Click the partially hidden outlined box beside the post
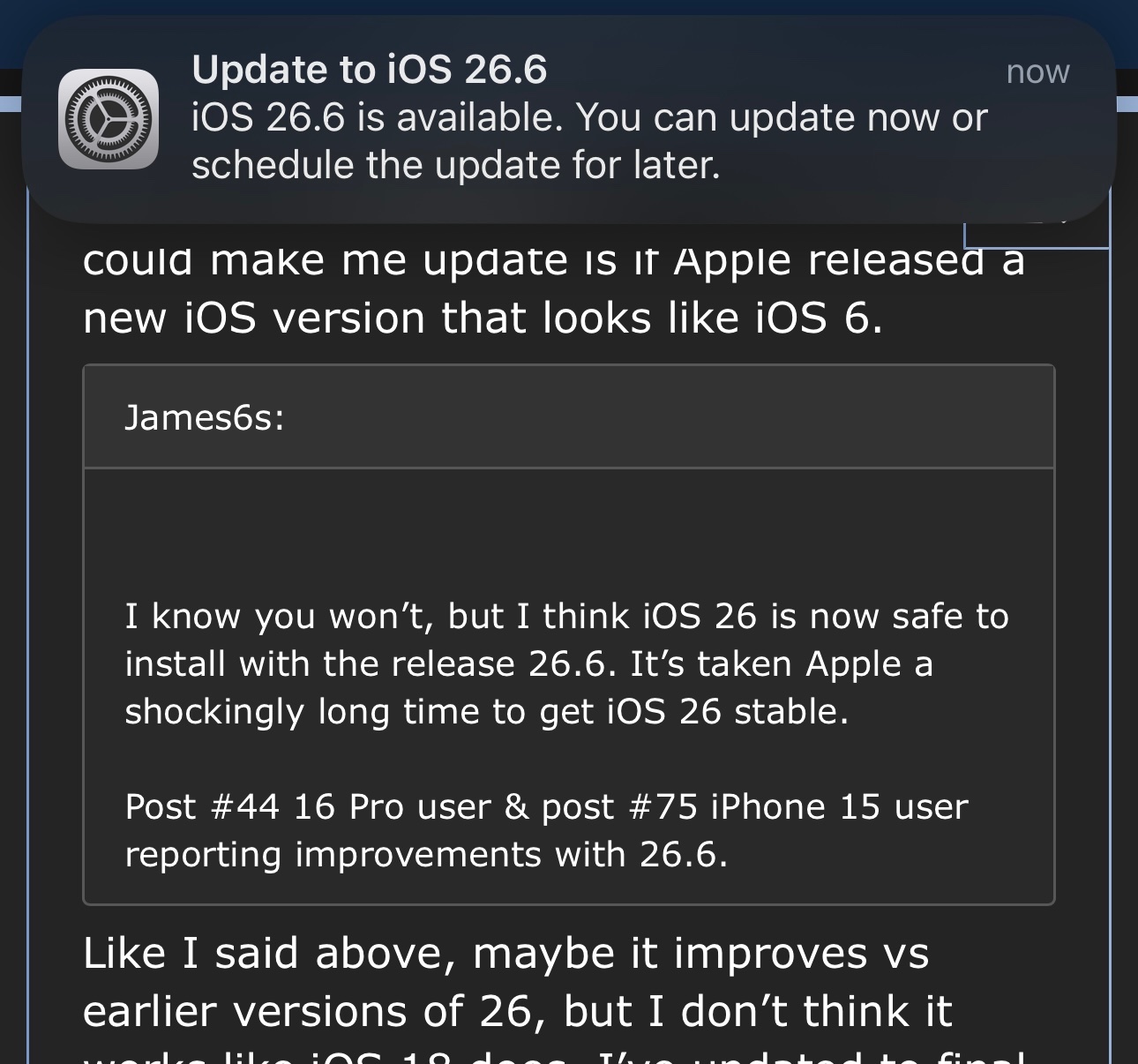The image size is (1138, 1064). (x=1037, y=235)
